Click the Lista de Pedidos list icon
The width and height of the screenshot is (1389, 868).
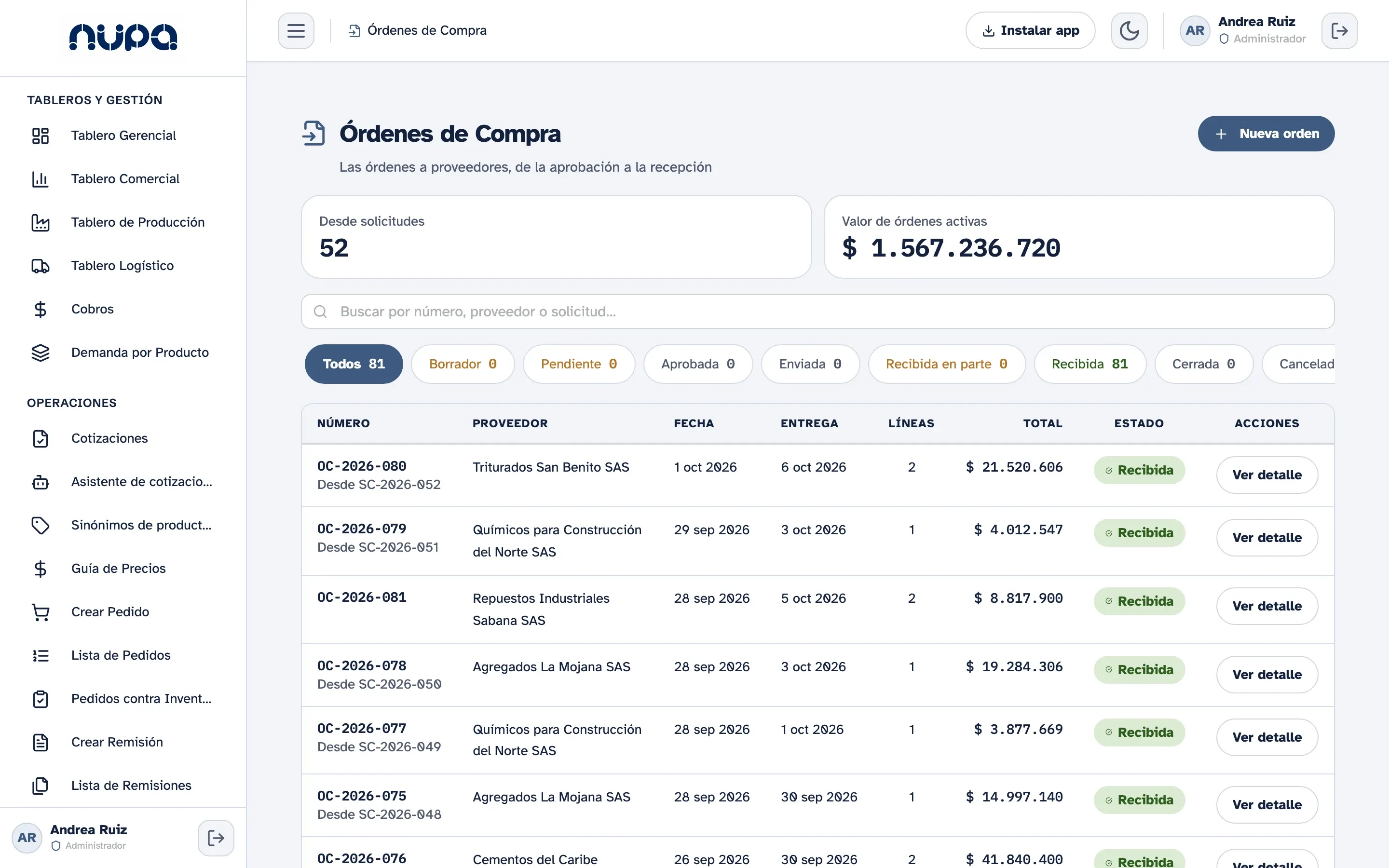tap(40, 656)
